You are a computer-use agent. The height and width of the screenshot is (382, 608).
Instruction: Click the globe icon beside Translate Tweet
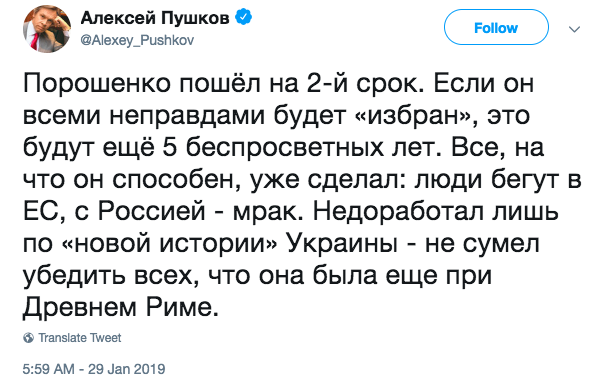click(28, 338)
